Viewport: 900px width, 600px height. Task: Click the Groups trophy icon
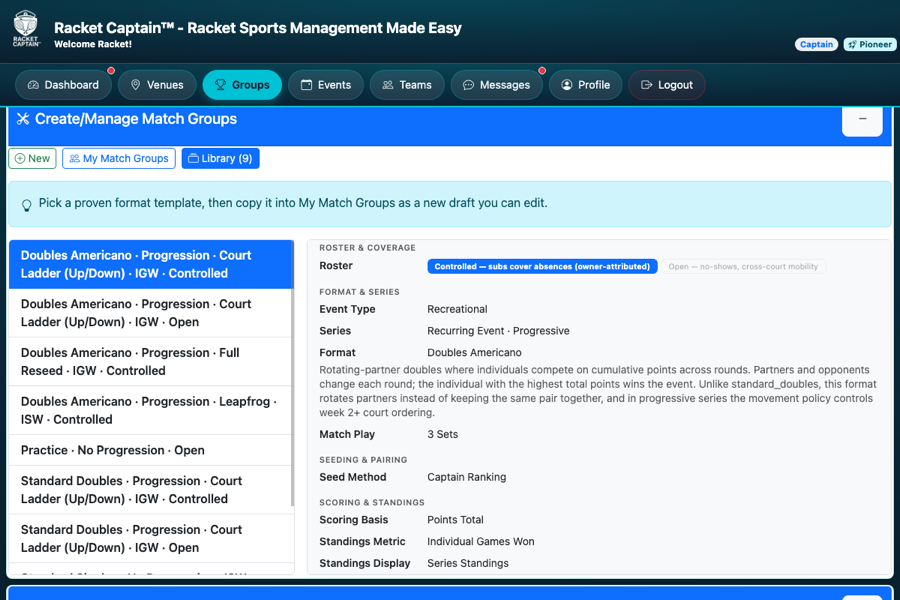click(220, 85)
